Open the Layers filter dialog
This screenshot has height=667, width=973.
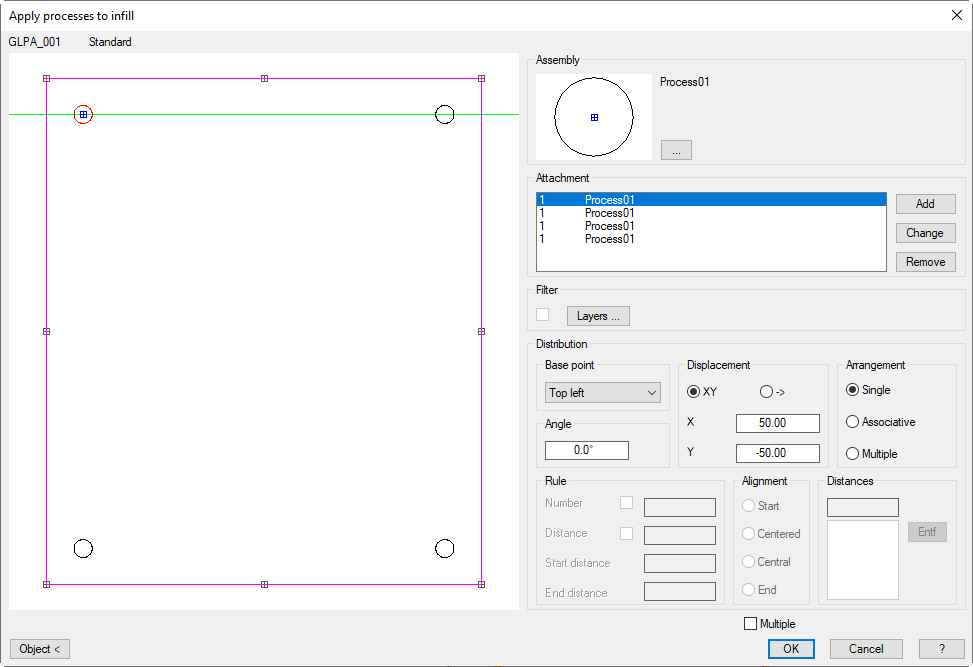click(598, 316)
